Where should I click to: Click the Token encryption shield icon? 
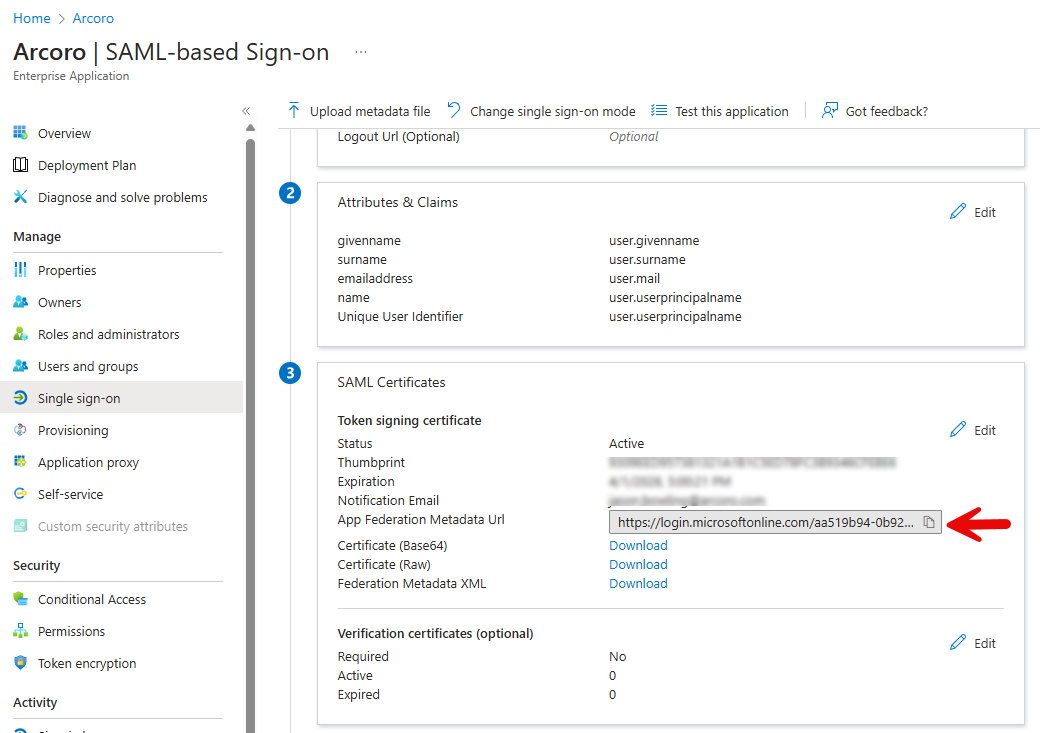(x=21, y=663)
